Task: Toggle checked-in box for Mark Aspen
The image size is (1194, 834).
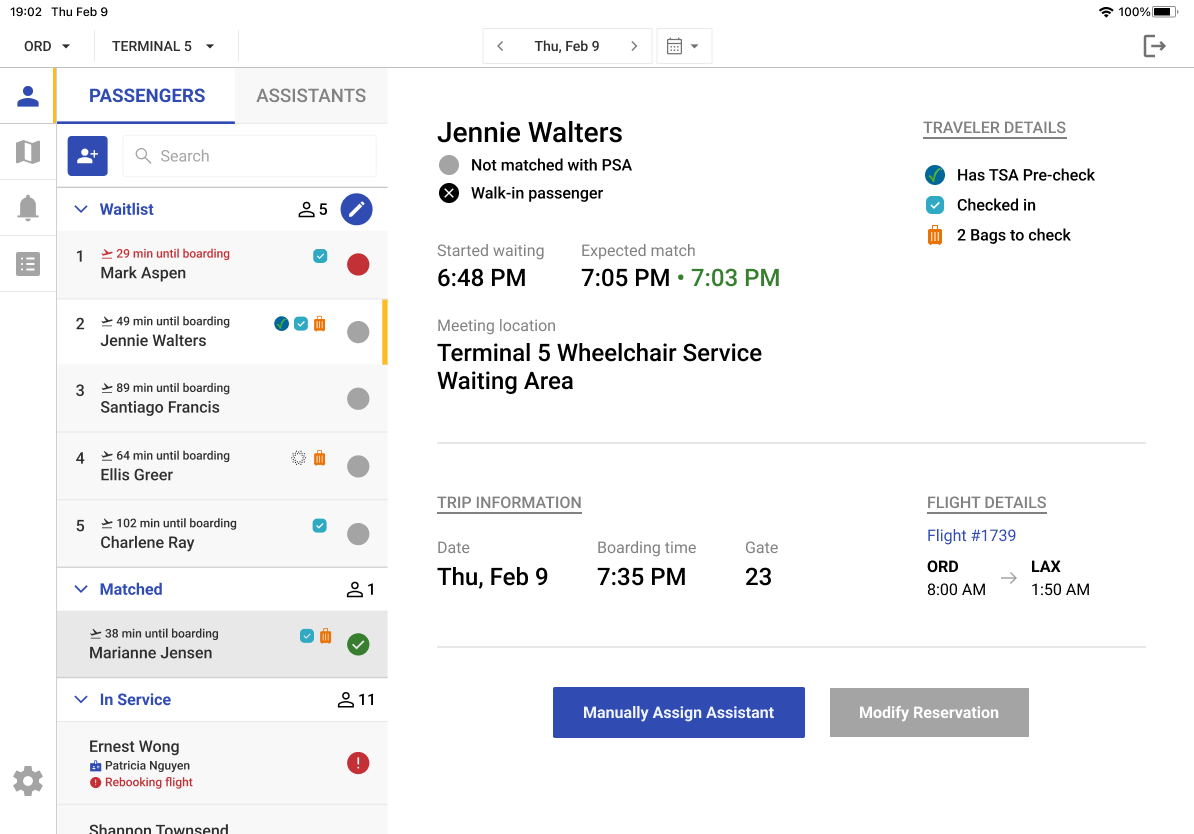Action: (x=321, y=256)
